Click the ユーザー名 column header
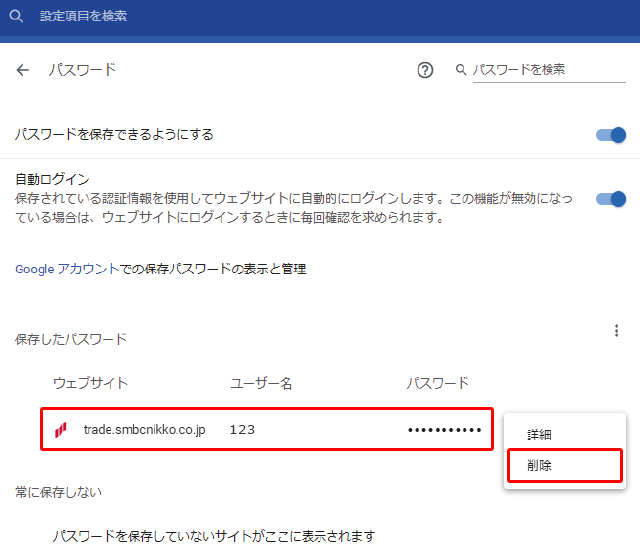Image resolution: width=640 pixels, height=560 pixels. (261, 383)
